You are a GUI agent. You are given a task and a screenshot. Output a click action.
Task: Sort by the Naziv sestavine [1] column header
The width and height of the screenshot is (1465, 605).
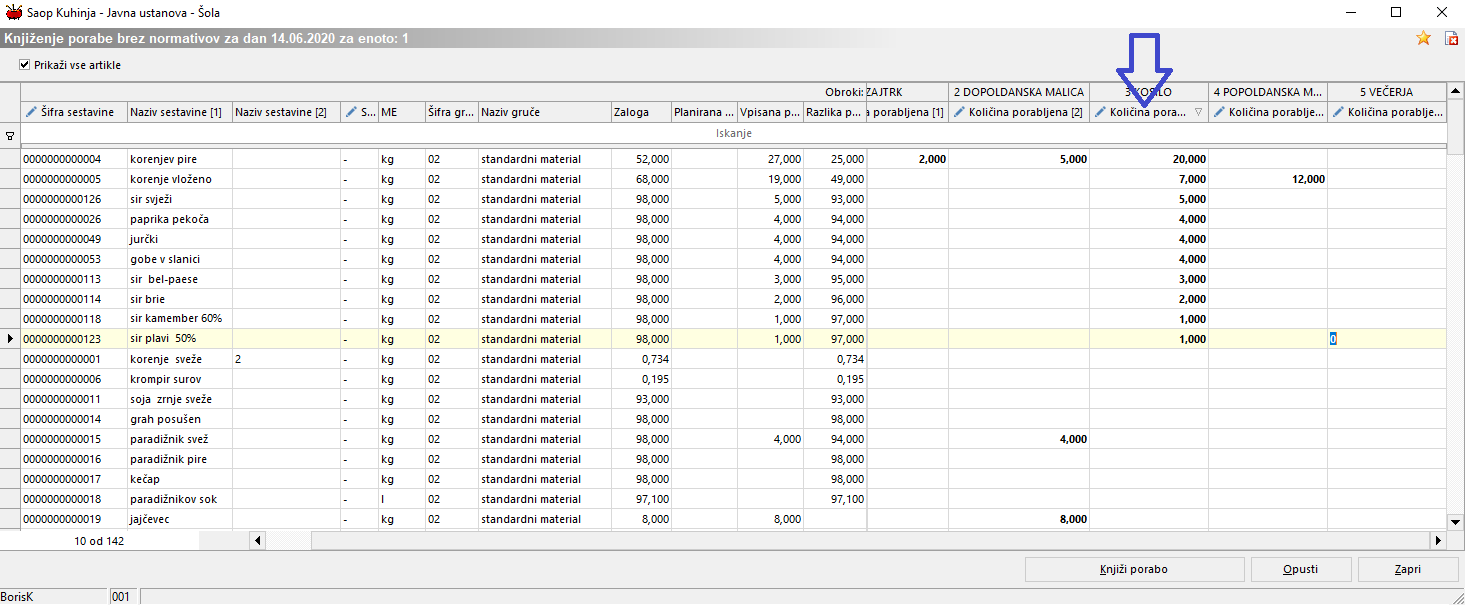point(180,112)
